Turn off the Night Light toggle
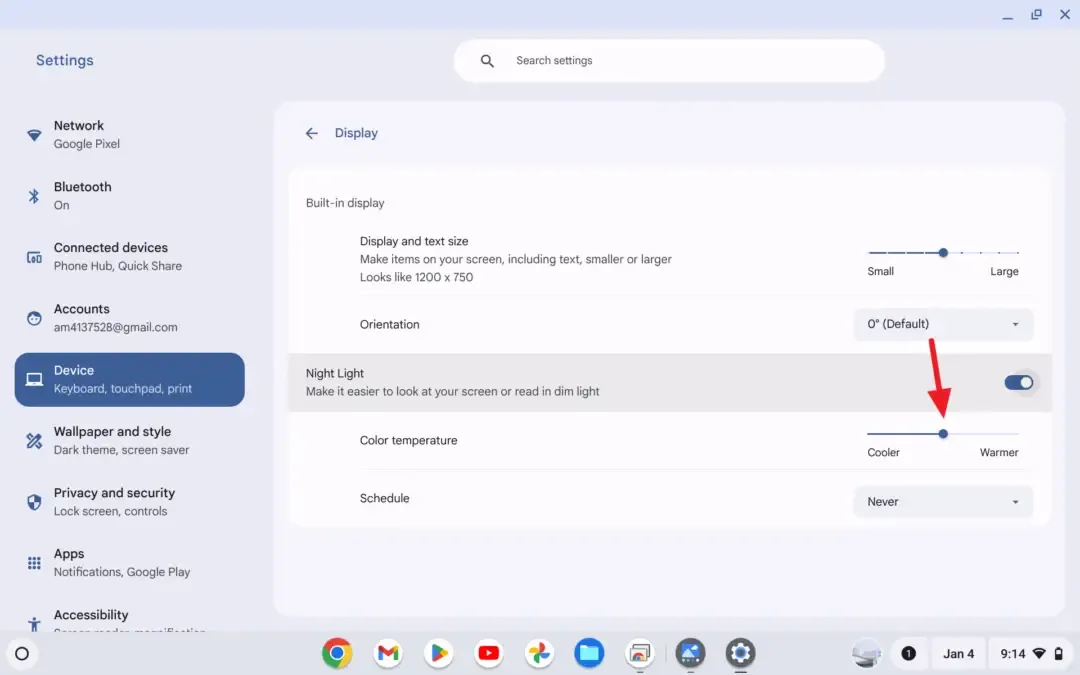Image resolution: width=1080 pixels, height=675 pixels. tap(1019, 382)
